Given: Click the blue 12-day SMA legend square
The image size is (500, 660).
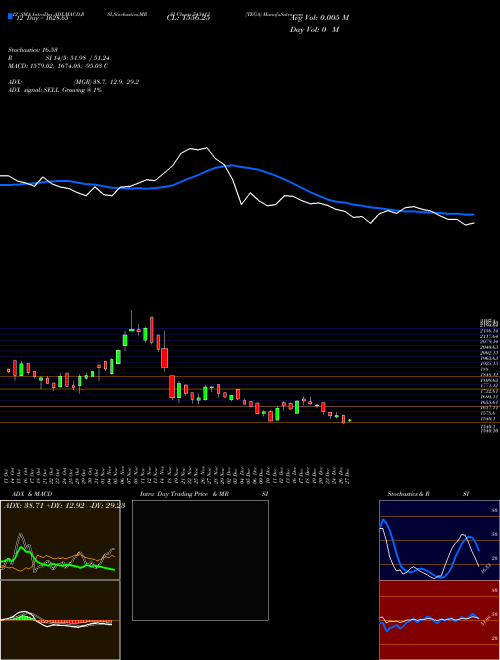Looking at the screenshot, I should pos(11,17).
